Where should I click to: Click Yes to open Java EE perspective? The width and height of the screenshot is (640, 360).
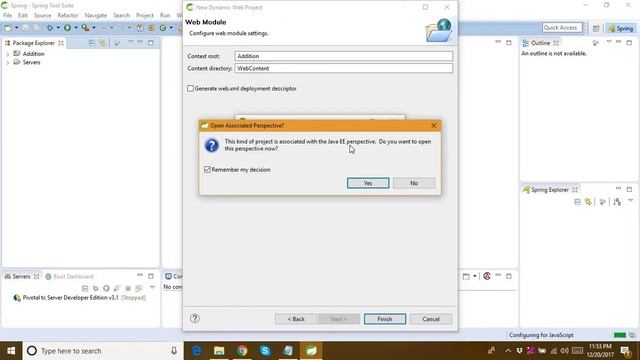click(x=368, y=183)
